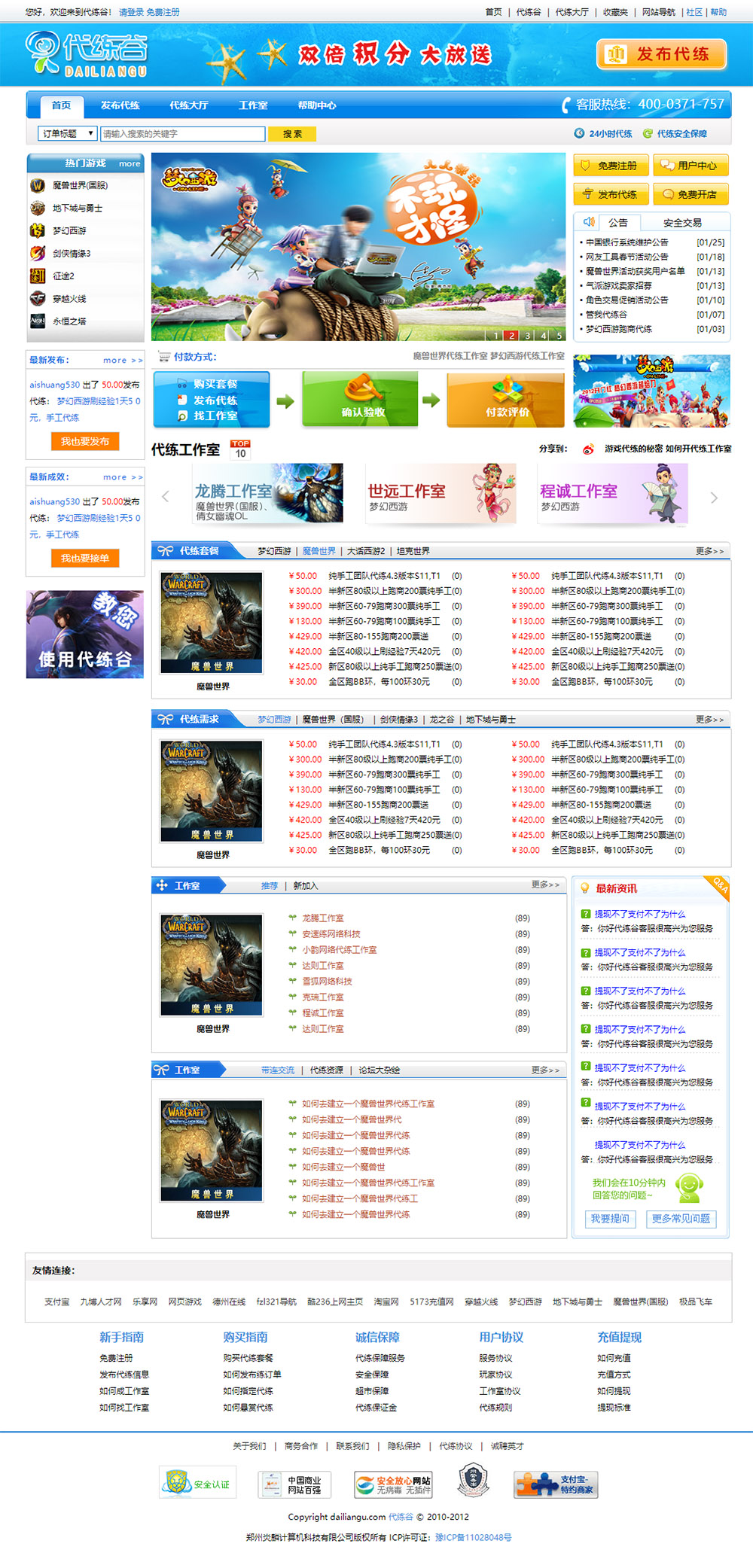Image resolution: width=753 pixels, height=1568 pixels.
Task: Click the 代练谷 logo in the header
Action: (87, 54)
